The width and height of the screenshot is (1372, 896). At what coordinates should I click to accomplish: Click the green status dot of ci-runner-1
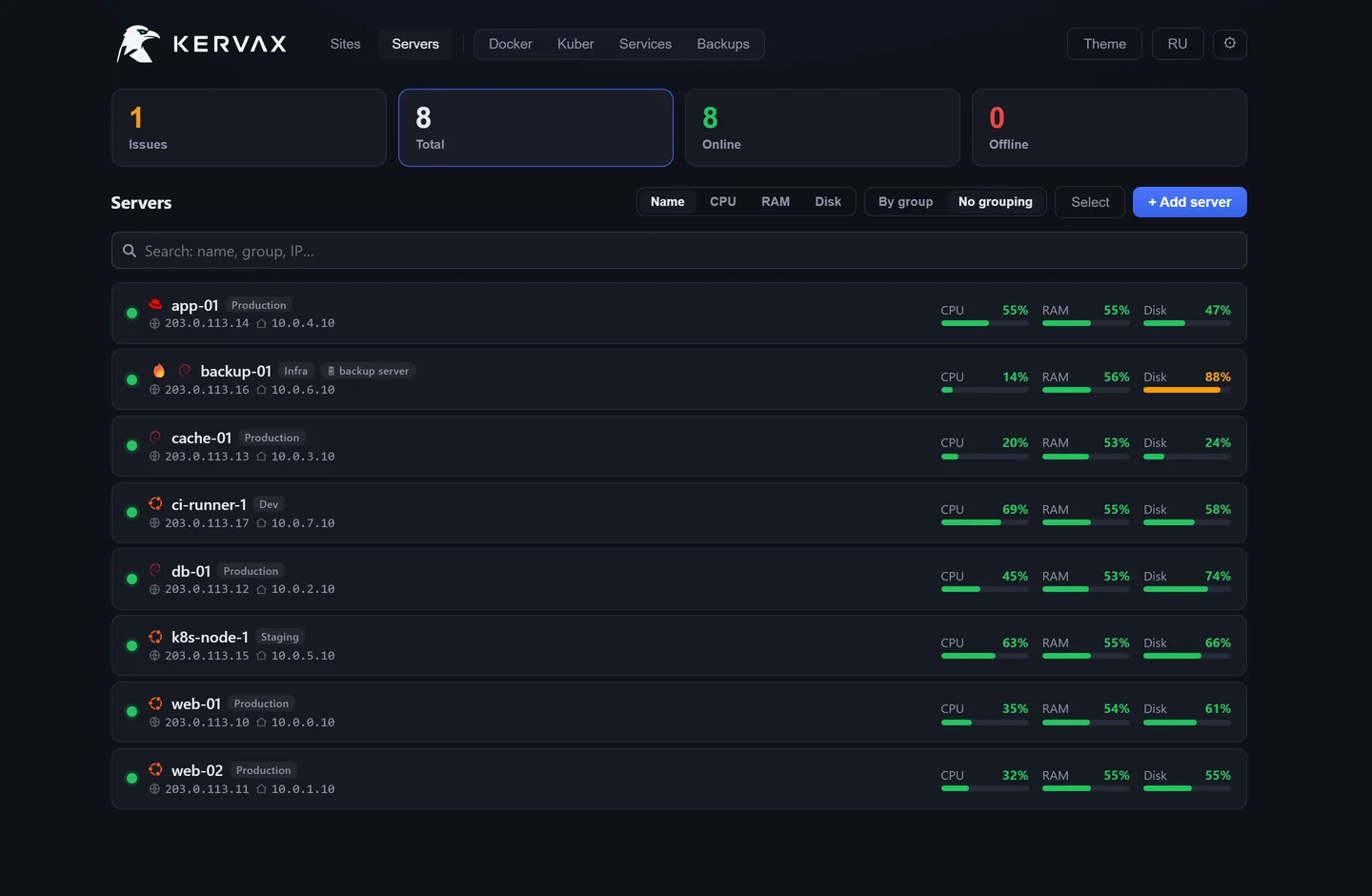click(x=131, y=512)
